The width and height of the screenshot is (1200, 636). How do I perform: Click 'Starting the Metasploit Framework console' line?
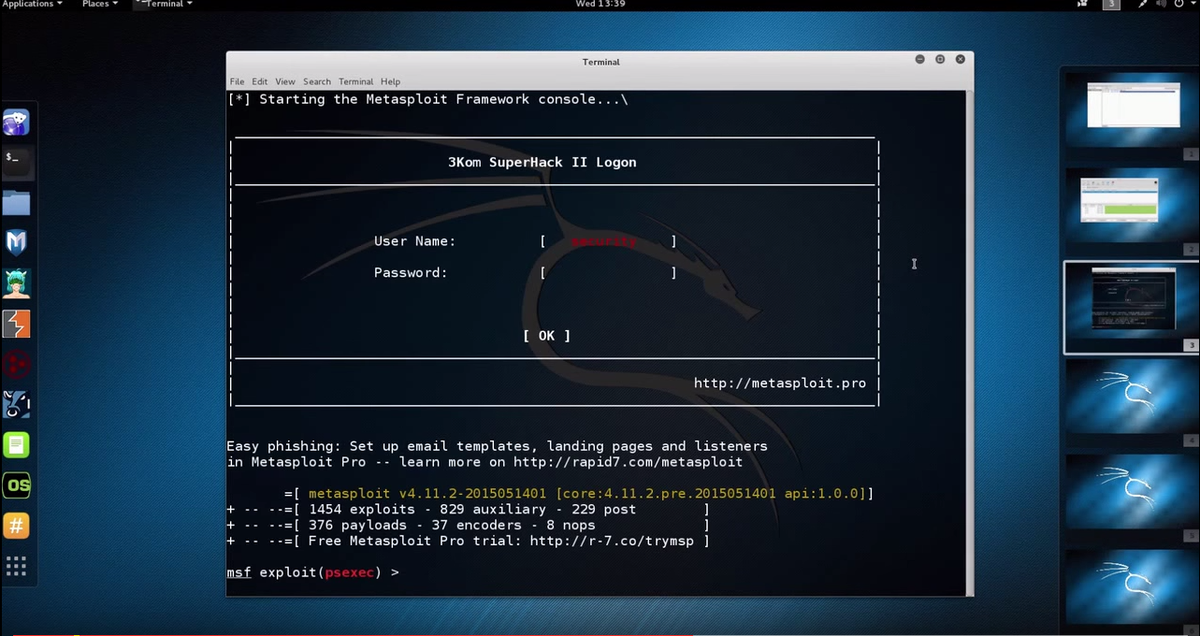pos(428,99)
